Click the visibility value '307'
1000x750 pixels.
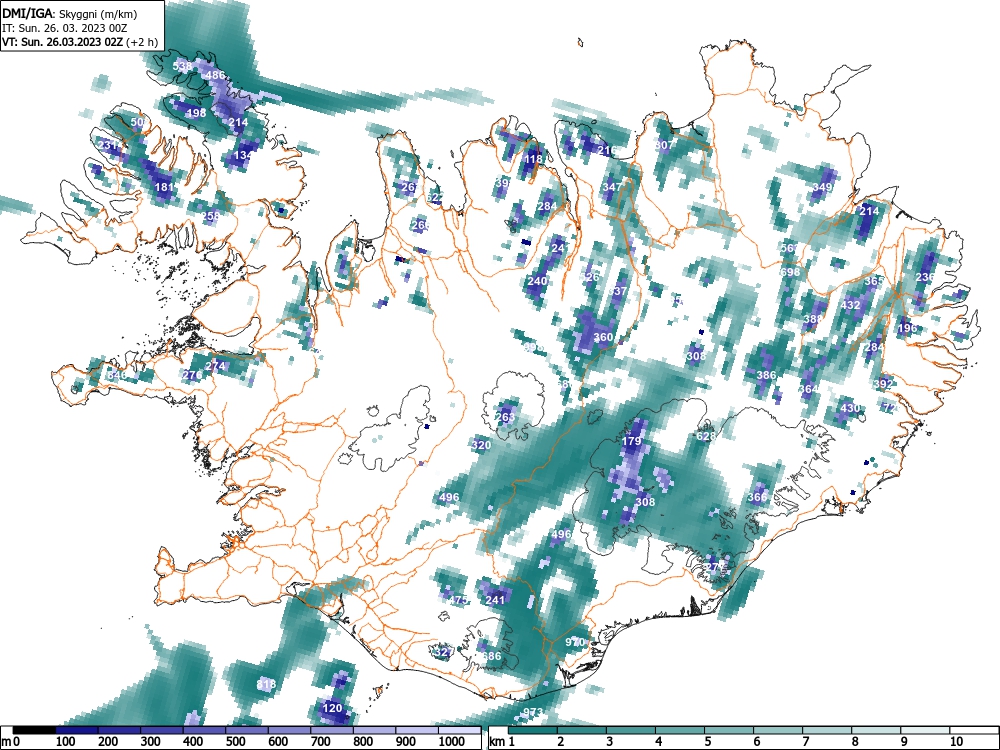663,145
